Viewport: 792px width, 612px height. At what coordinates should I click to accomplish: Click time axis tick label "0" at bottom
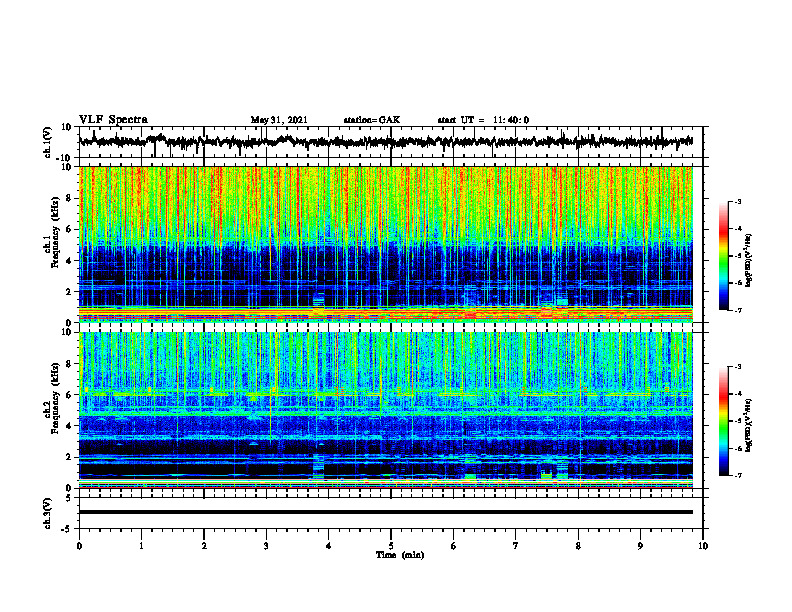click(79, 546)
